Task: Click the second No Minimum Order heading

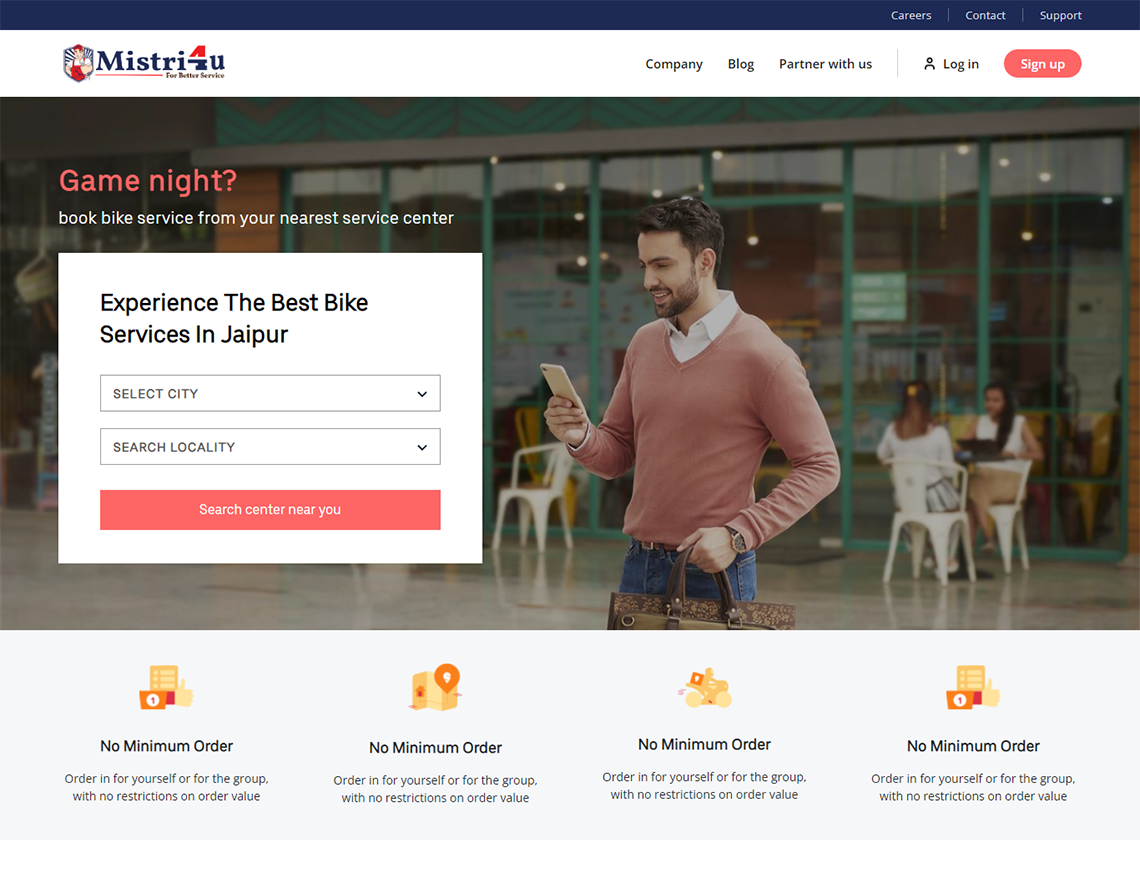Action: 435,747
